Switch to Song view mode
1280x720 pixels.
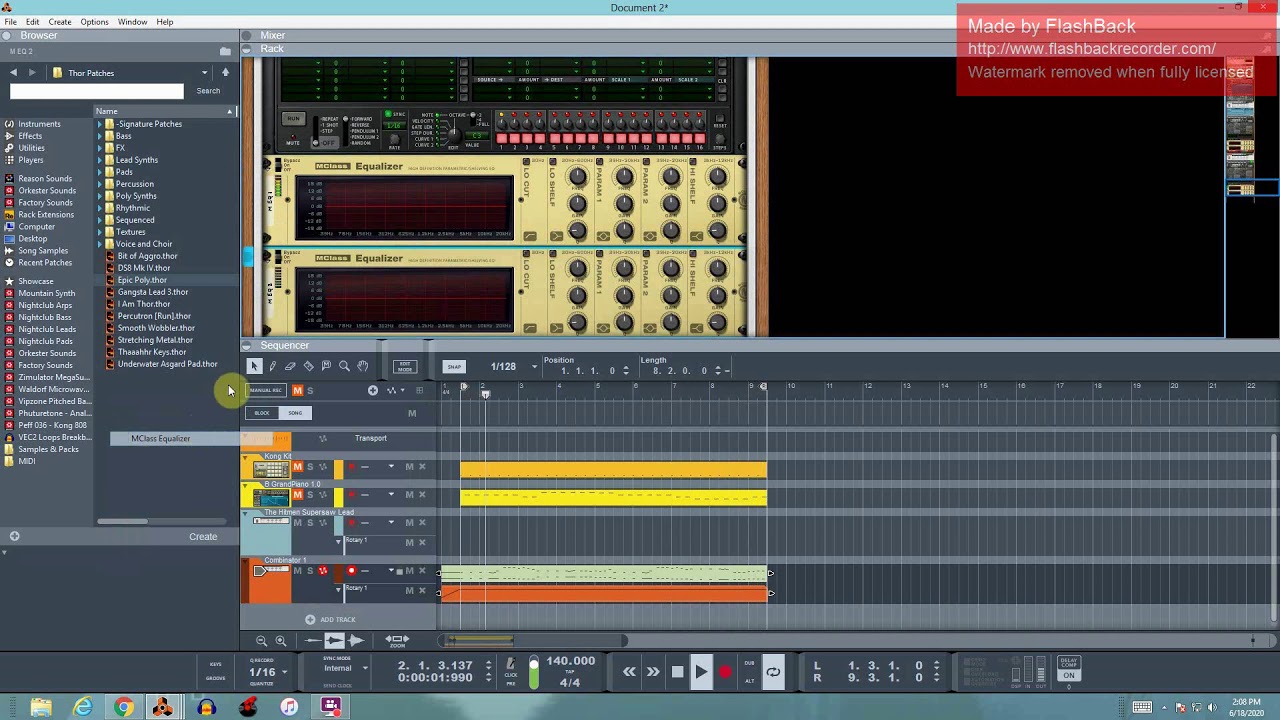(295, 413)
